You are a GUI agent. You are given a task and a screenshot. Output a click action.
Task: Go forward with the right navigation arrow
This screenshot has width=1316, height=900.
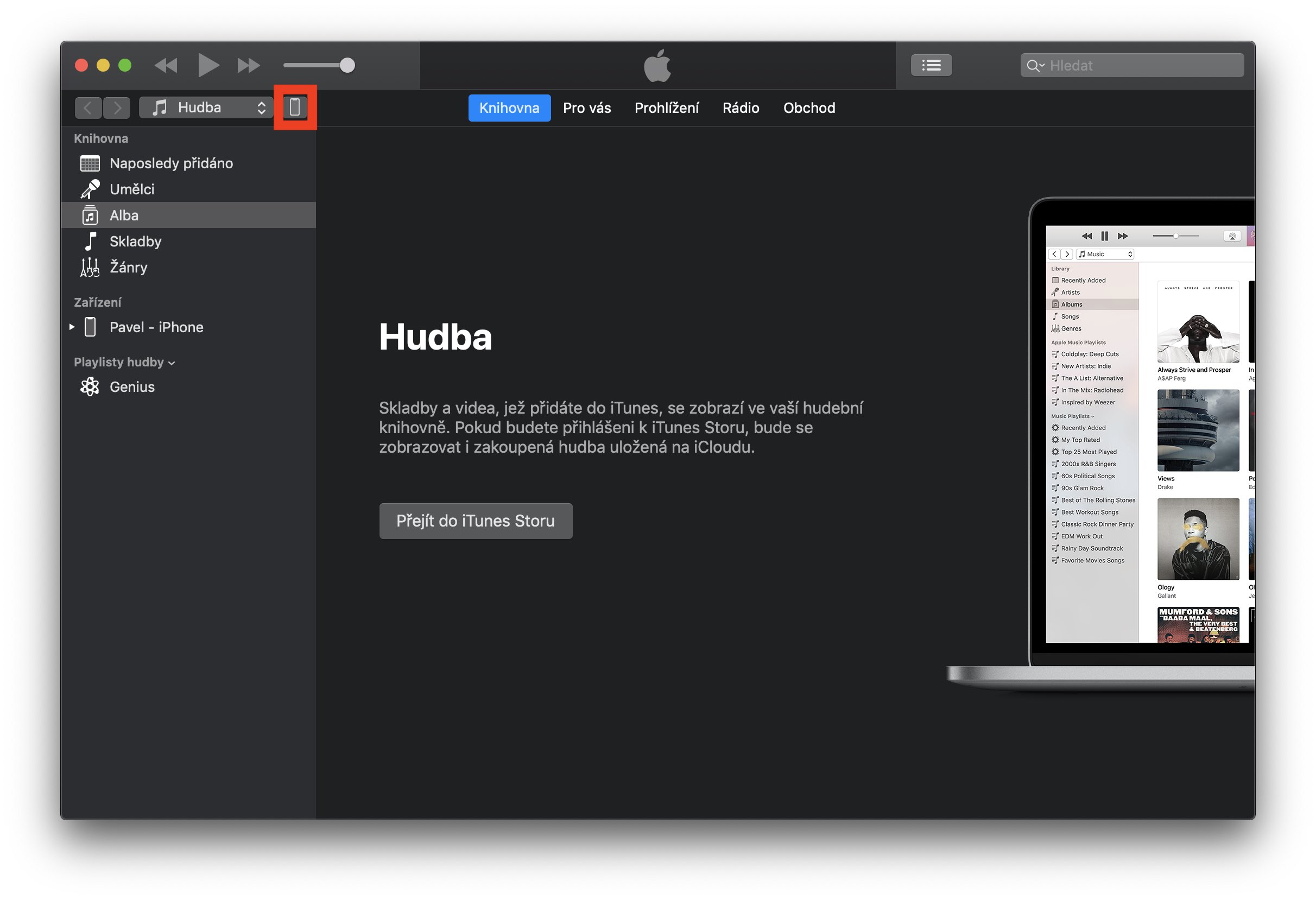(117, 107)
